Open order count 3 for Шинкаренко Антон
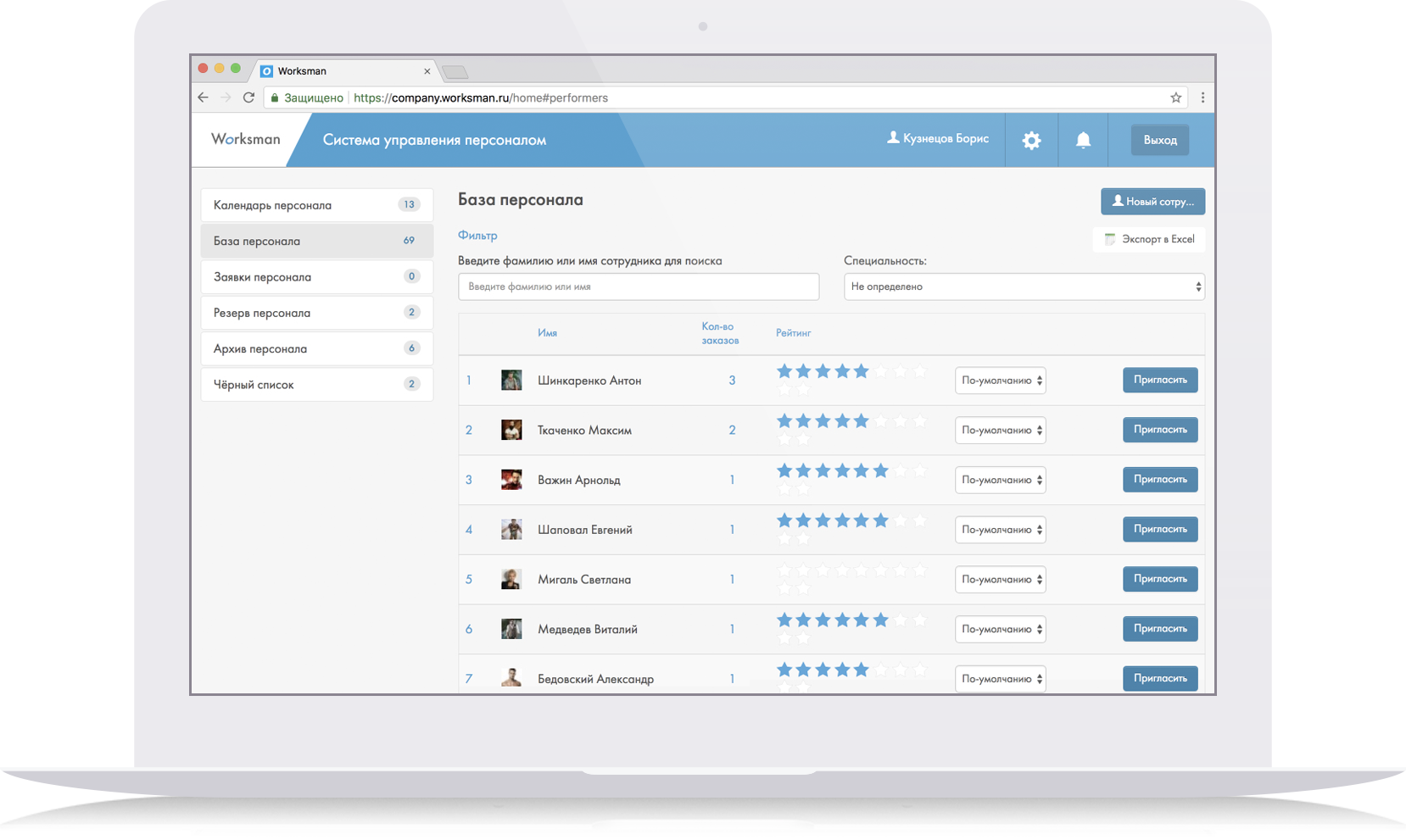 (x=732, y=381)
